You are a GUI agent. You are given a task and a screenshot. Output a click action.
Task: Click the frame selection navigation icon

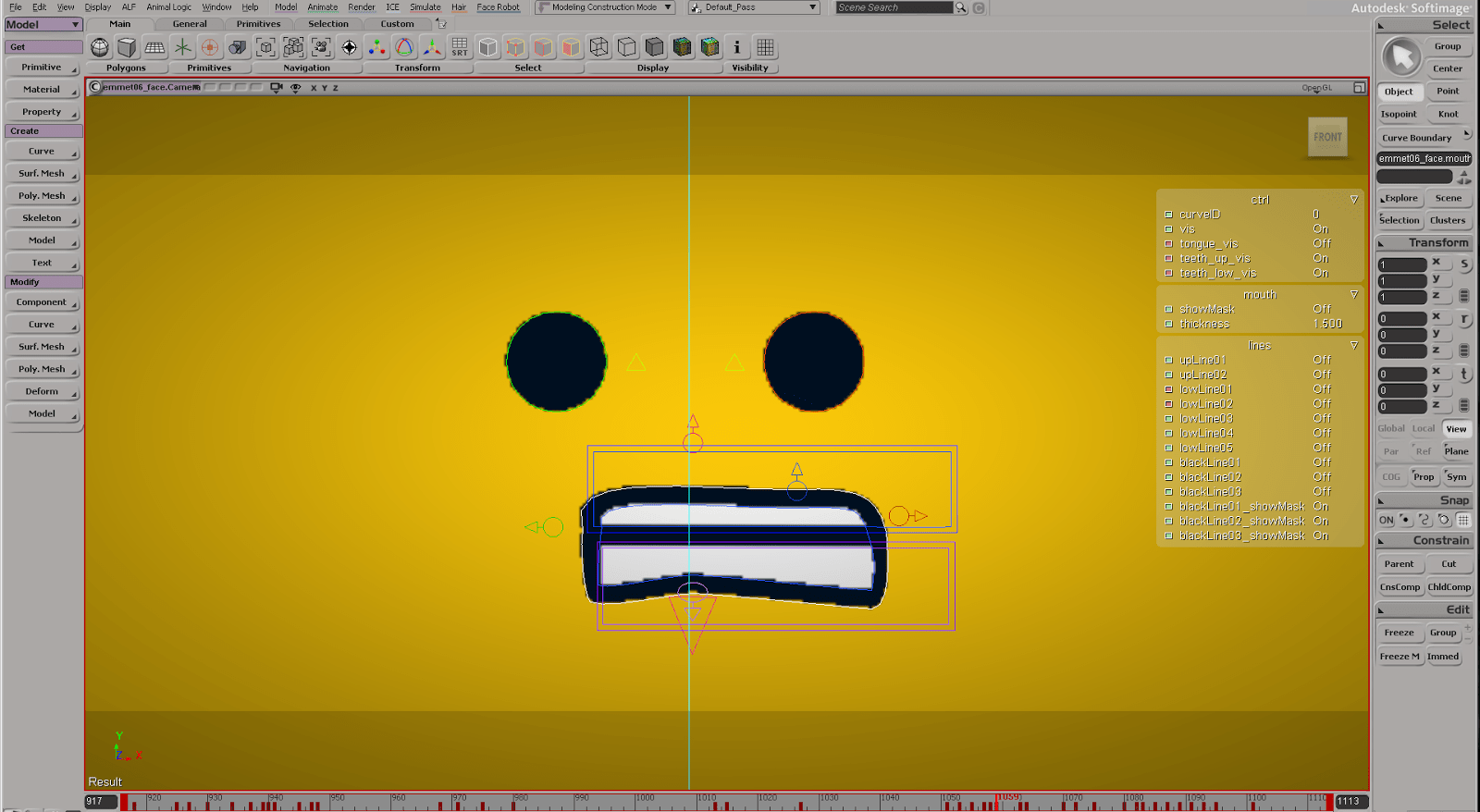265,47
